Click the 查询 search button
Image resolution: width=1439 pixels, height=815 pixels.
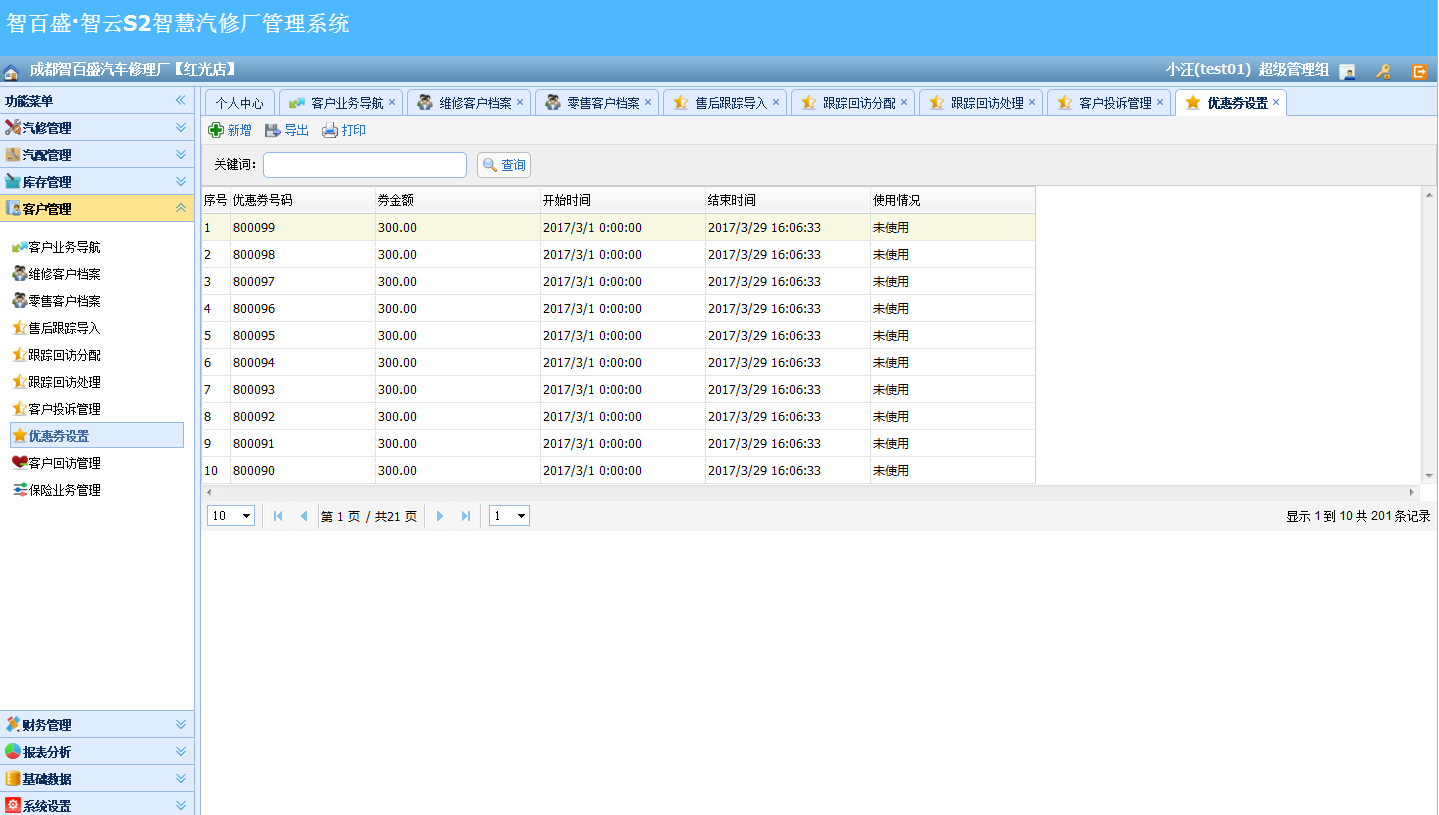point(504,165)
